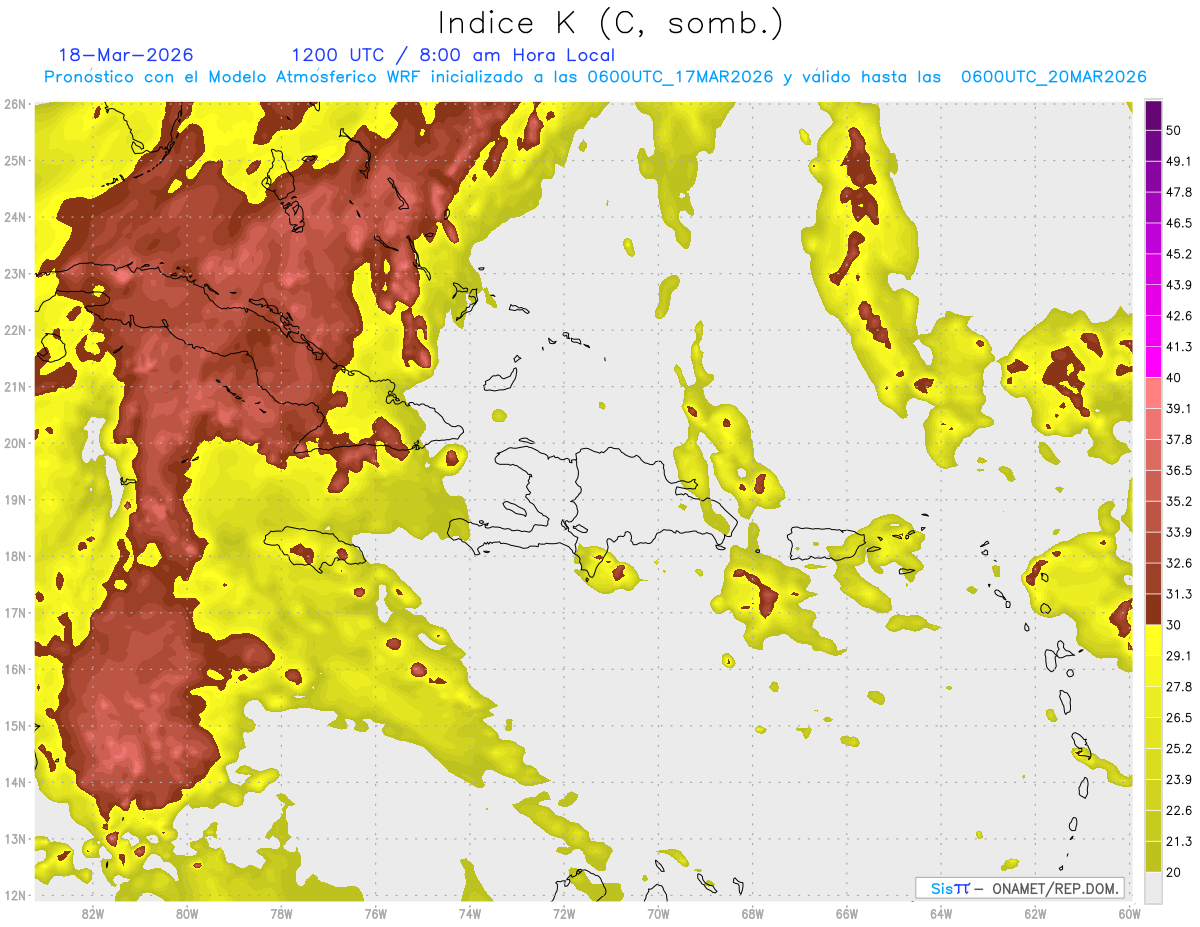The height and width of the screenshot is (927, 1200).
Task: Click the 19N latitude label
Action: [14, 500]
